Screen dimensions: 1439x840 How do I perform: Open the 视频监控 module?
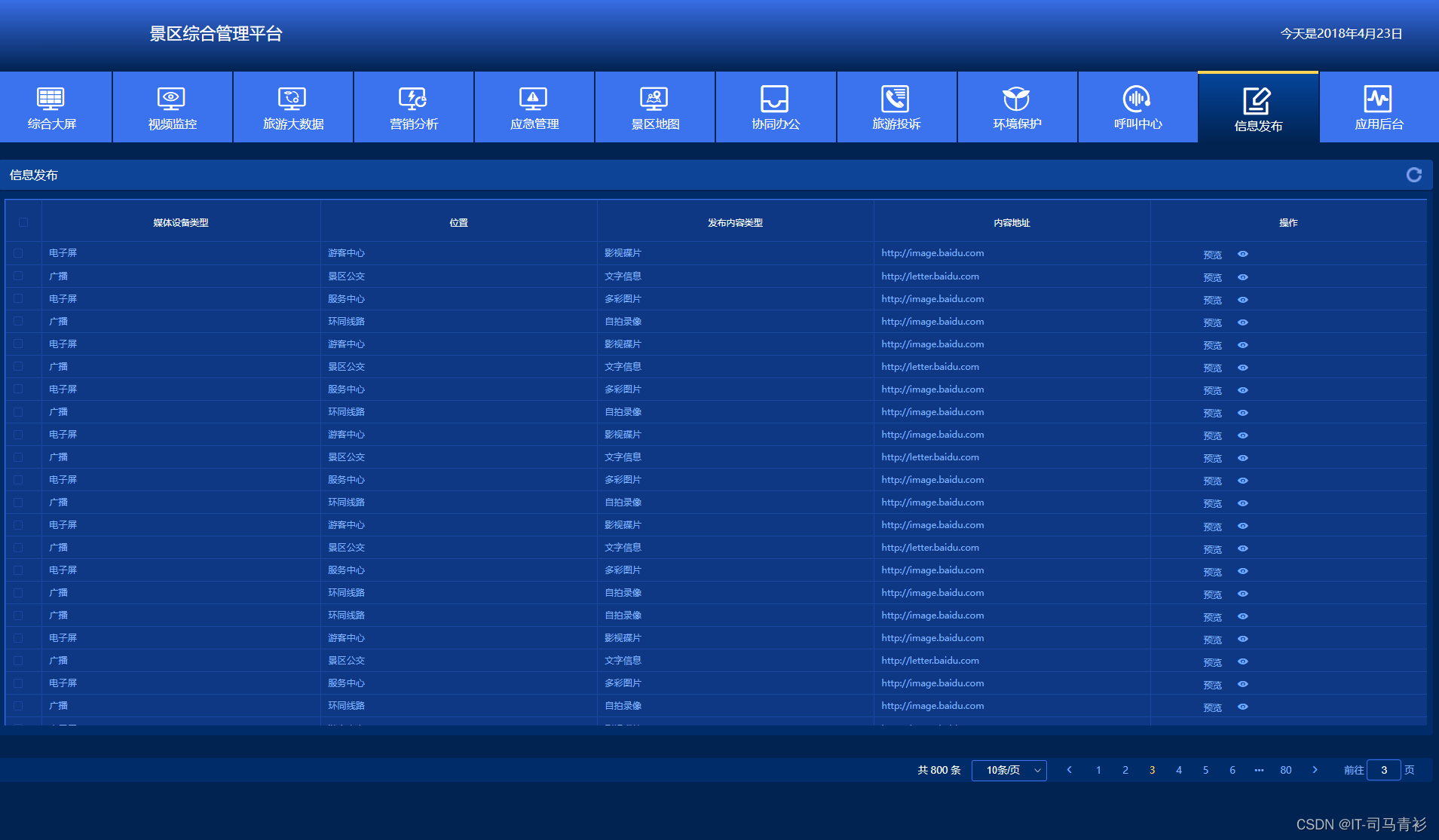(172, 107)
